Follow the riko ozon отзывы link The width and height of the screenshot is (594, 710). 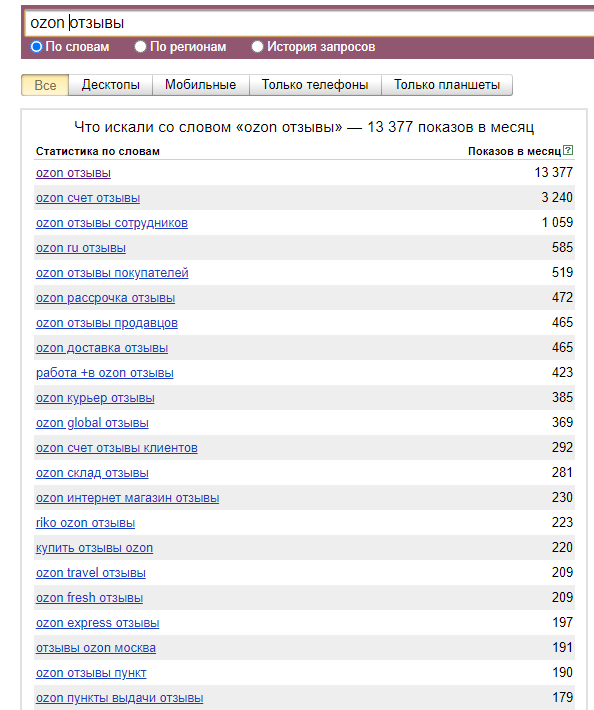(86, 523)
